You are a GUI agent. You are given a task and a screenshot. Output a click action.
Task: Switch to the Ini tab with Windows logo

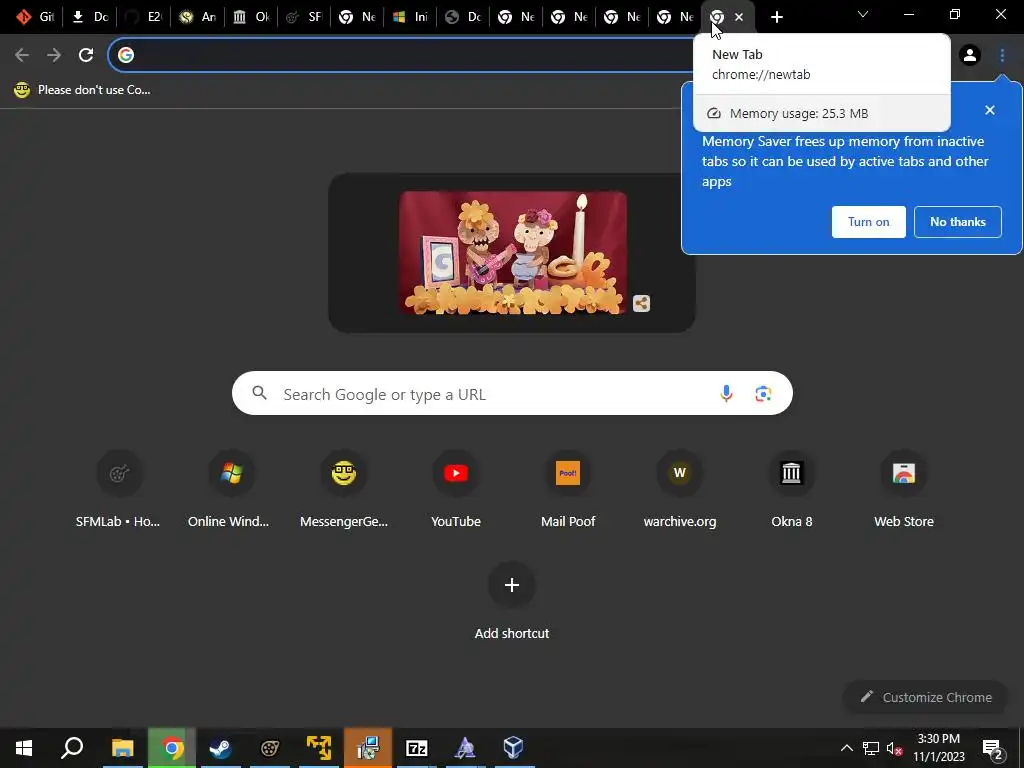411,17
